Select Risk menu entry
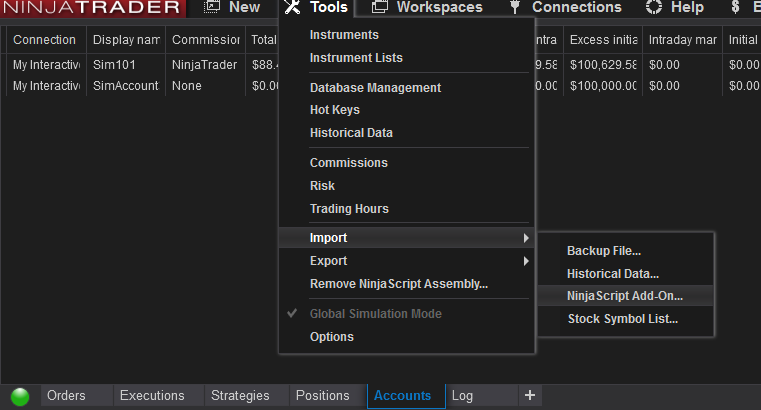The height and width of the screenshot is (410, 761). pos(322,186)
